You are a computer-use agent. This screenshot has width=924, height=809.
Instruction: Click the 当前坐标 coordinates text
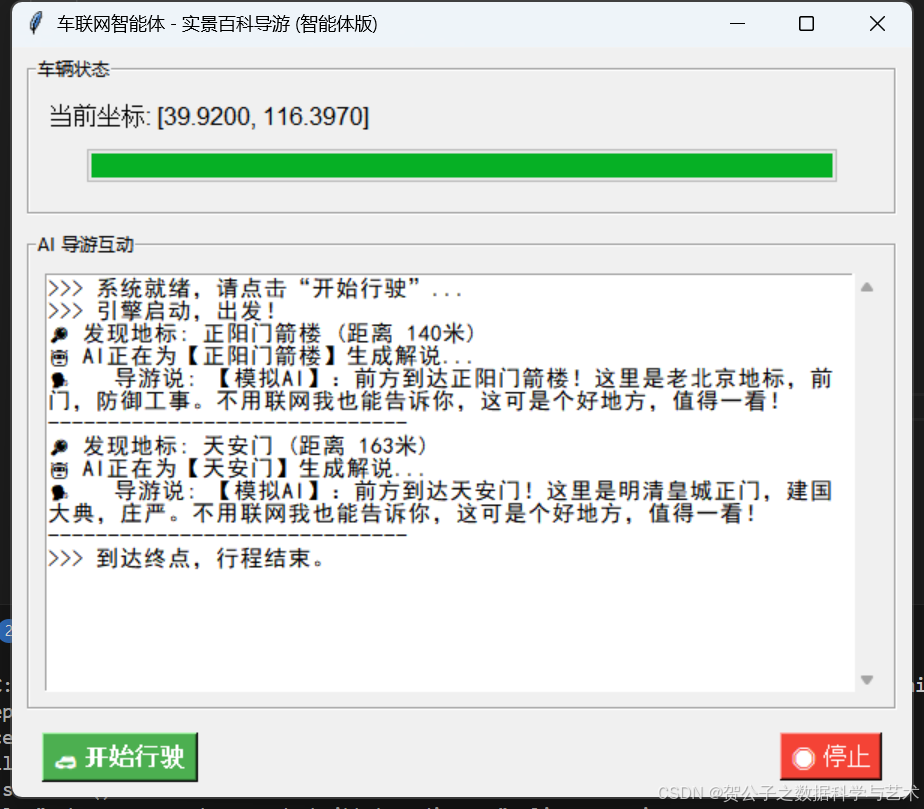click(210, 116)
